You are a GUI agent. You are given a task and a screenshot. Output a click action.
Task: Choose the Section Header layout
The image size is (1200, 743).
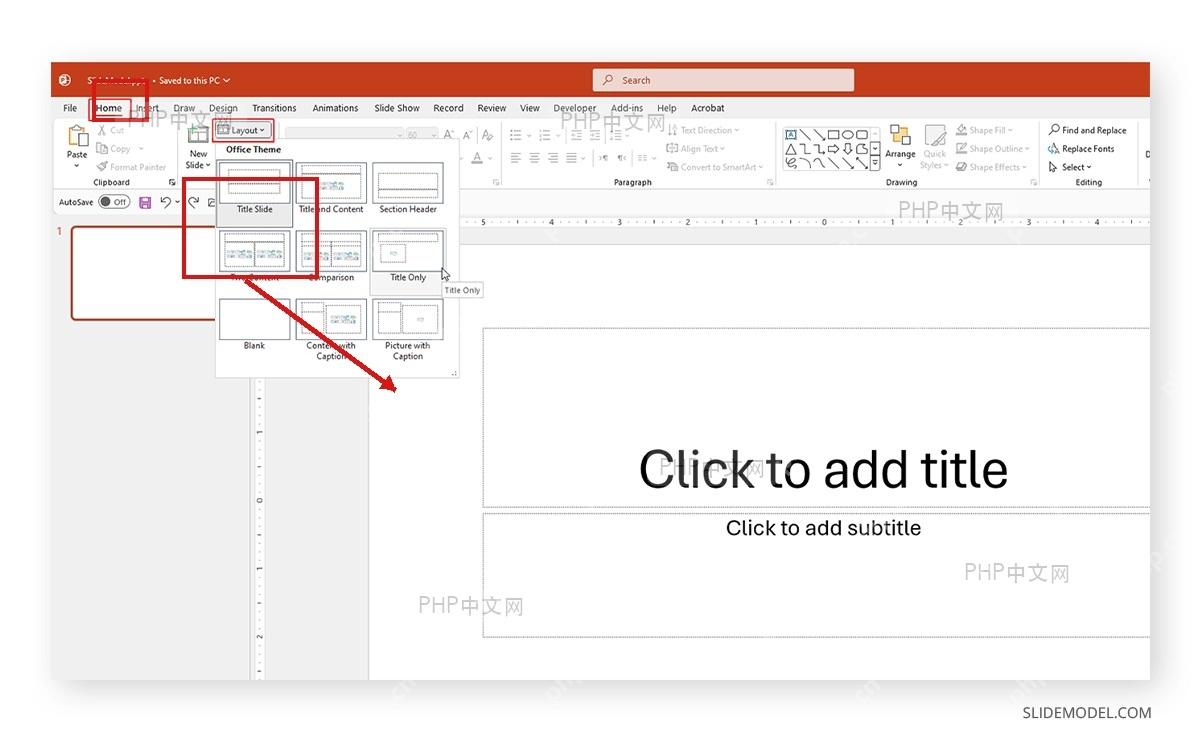[x=408, y=190]
